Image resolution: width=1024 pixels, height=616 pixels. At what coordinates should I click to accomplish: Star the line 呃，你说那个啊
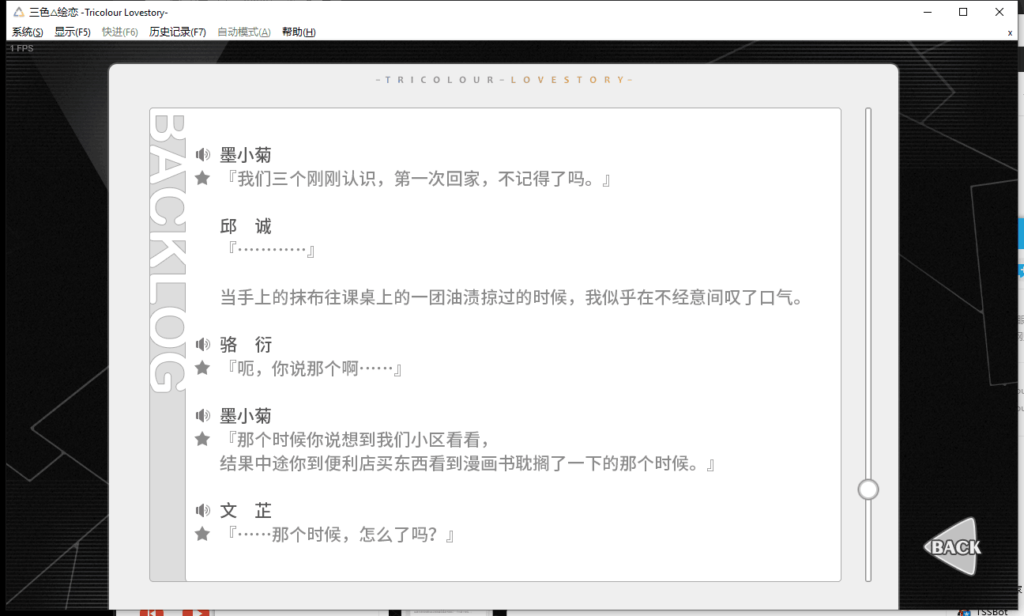(202, 368)
